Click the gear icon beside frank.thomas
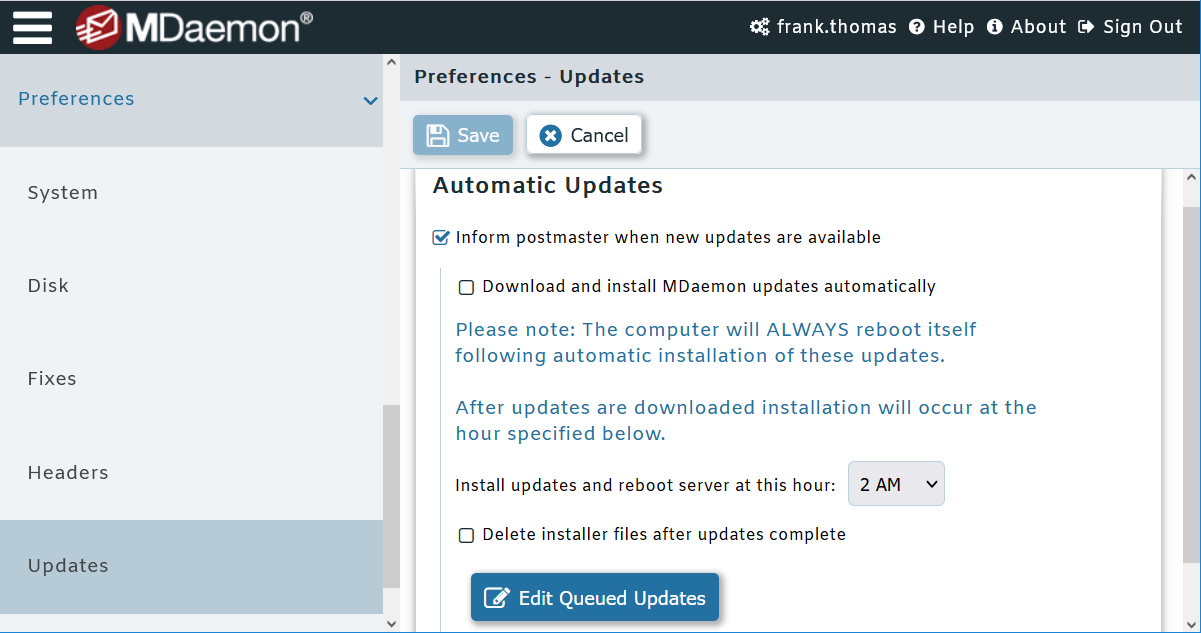The width and height of the screenshot is (1201, 633). coord(758,27)
